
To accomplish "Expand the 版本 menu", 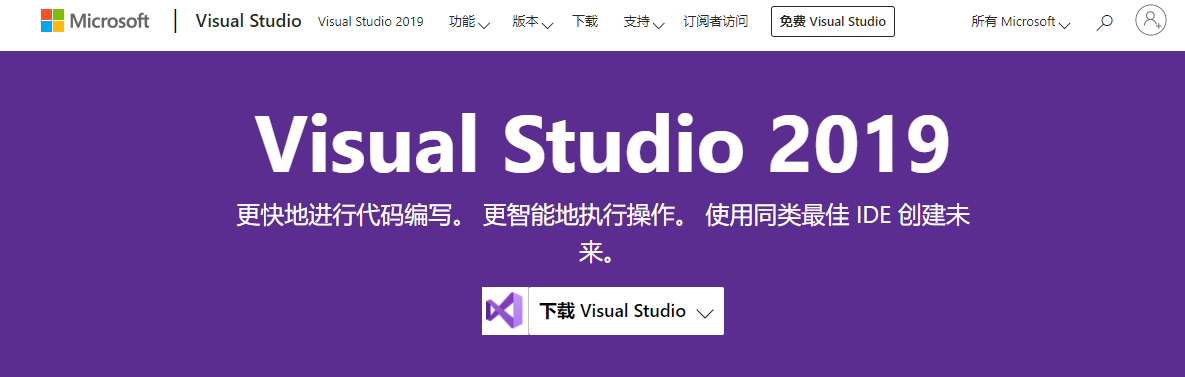I will click(533, 22).
